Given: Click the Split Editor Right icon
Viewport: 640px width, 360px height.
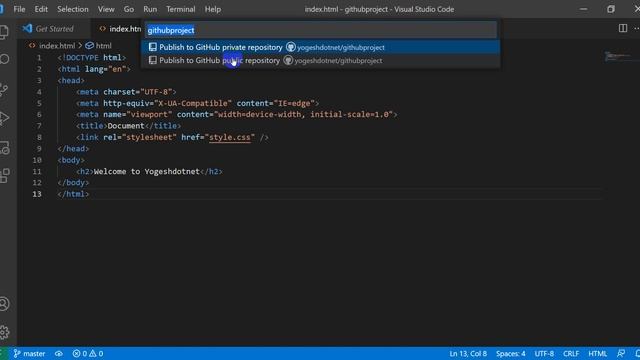Looking at the screenshot, I should pos(623,28).
